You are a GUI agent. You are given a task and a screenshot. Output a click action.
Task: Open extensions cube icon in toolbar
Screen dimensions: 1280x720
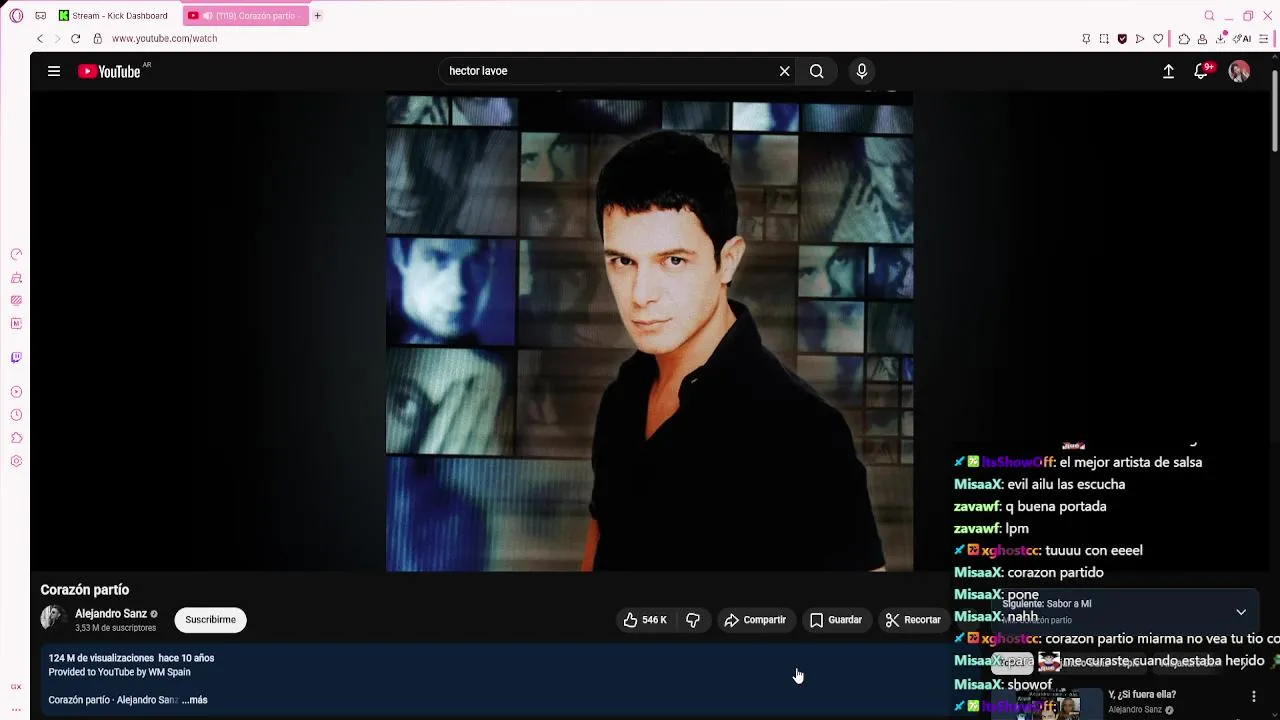(x=1184, y=39)
